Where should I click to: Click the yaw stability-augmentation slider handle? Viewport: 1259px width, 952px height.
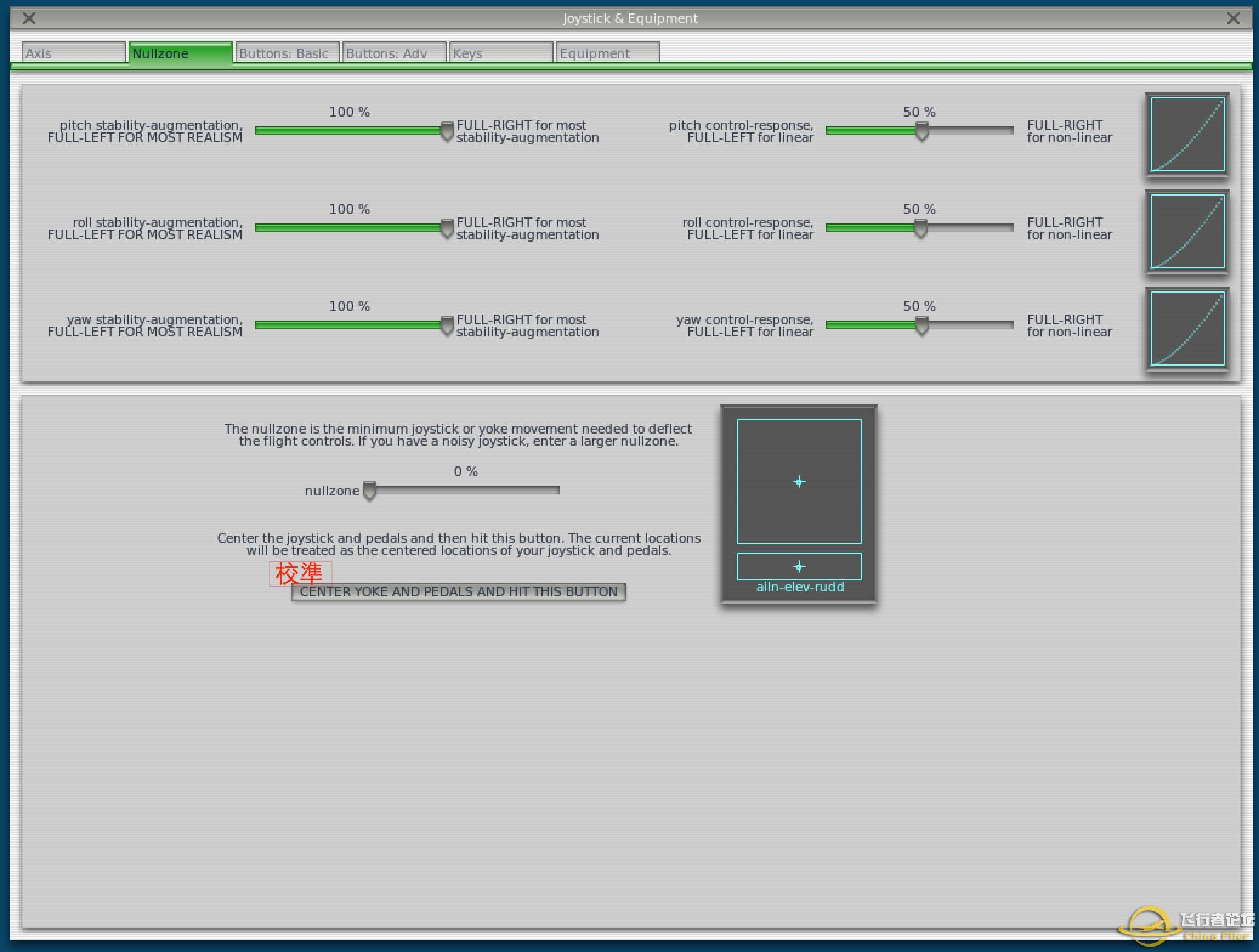[x=447, y=326]
